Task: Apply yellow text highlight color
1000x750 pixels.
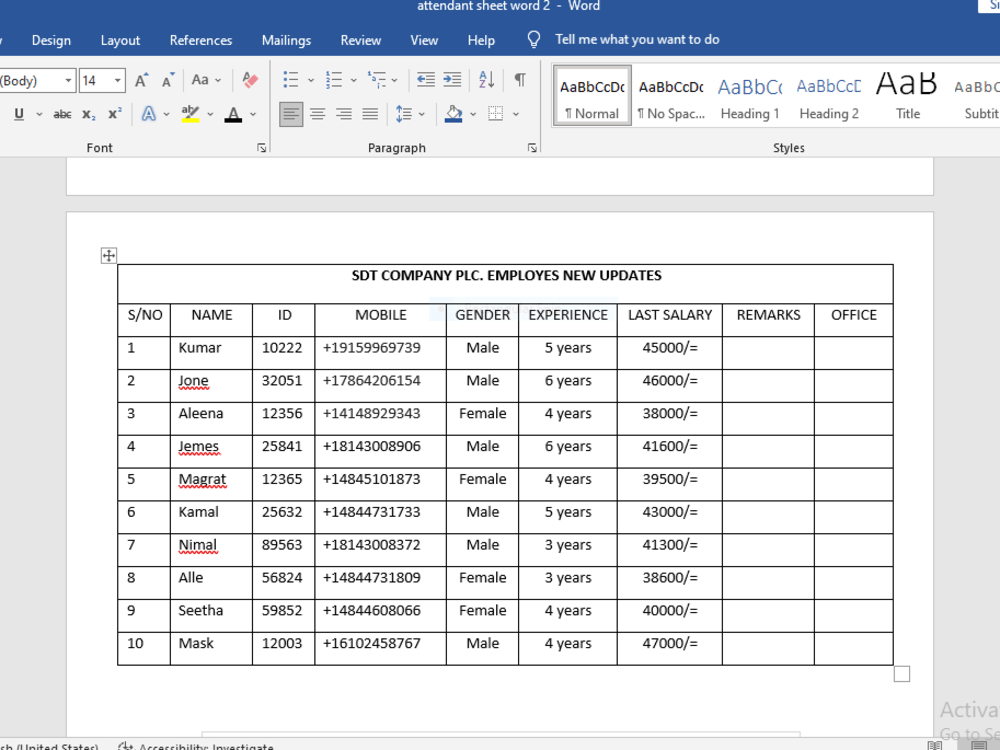Action: coord(190,114)
